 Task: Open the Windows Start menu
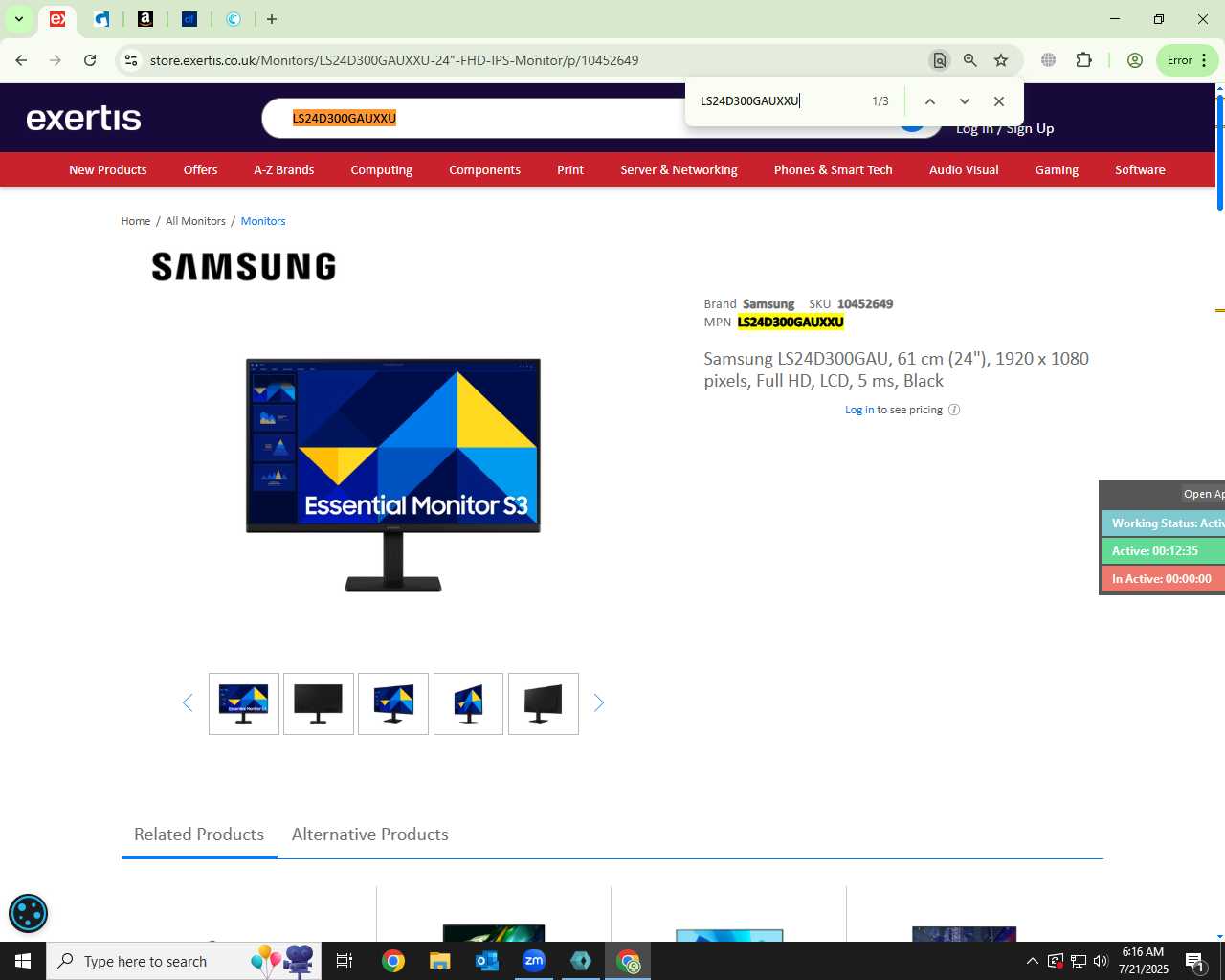click(23, 961)
